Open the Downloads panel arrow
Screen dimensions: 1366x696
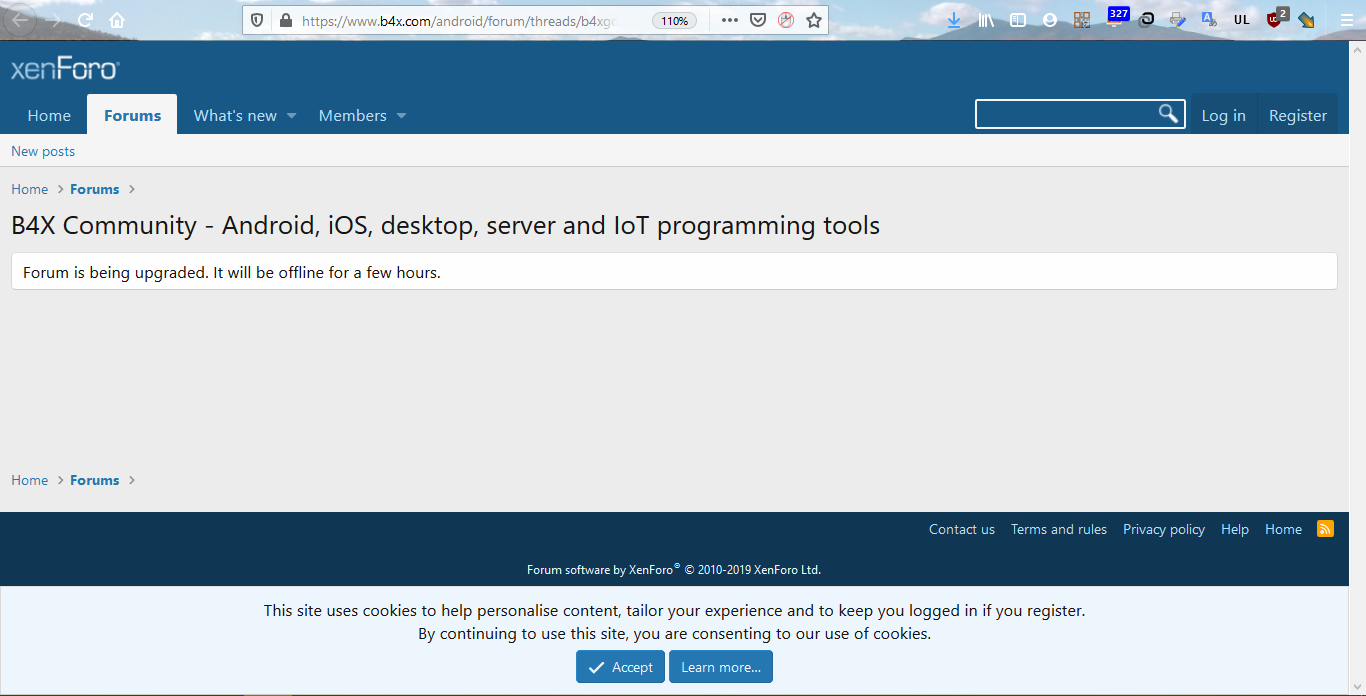(x=954, y=20)
